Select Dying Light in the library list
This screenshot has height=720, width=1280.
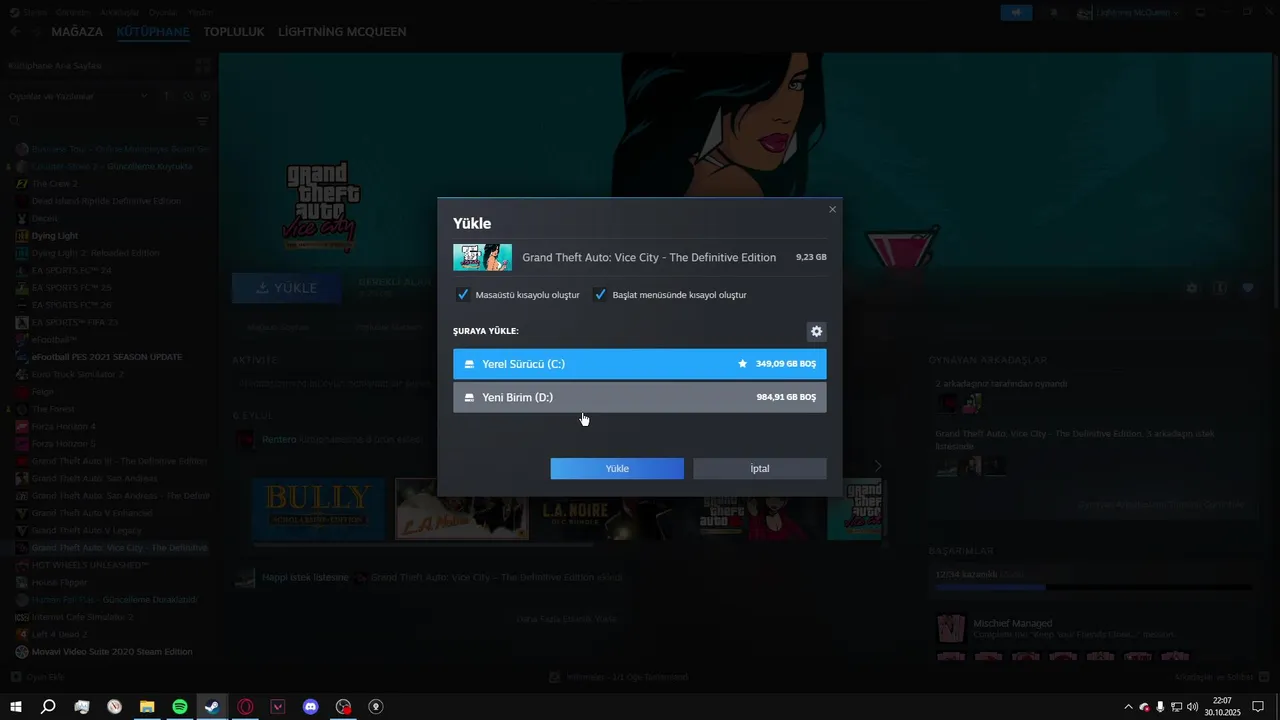[55, 236]
